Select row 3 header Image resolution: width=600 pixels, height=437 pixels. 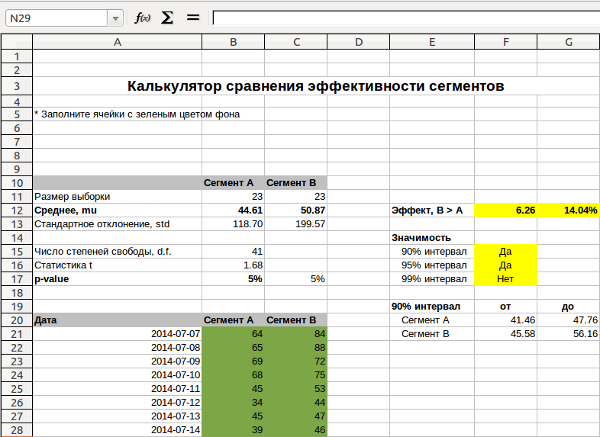17,86
